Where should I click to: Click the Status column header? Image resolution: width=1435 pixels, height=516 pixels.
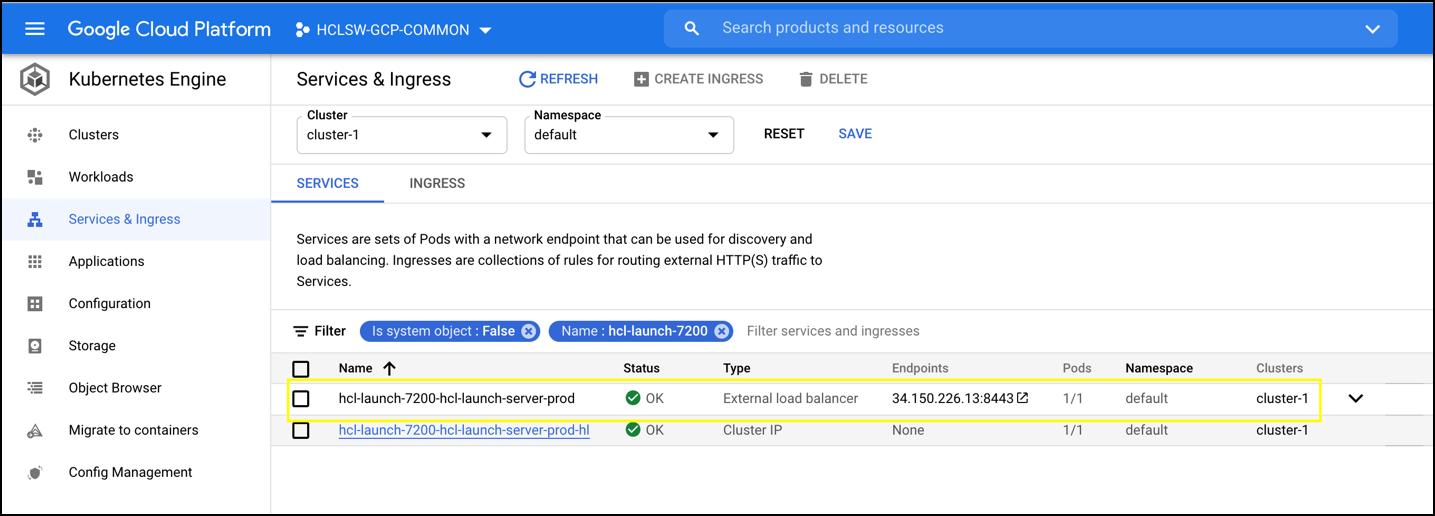click(x=642, y=368)
